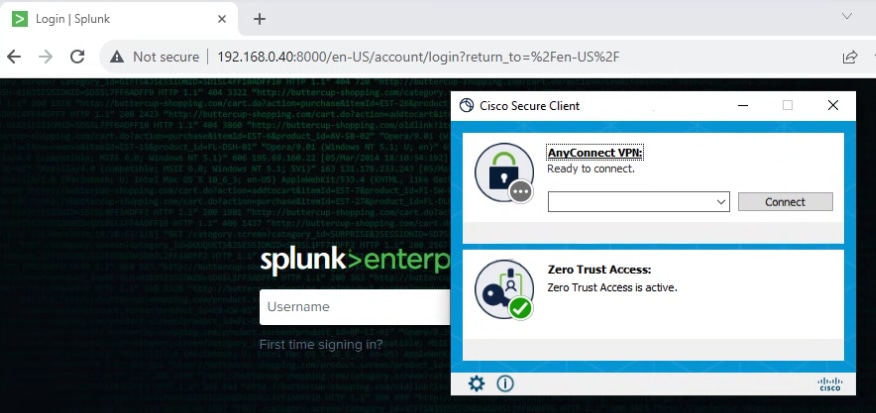The image size is (876, 413).
Task: Select the Login | Splunk tab
Action: point(119,19)
